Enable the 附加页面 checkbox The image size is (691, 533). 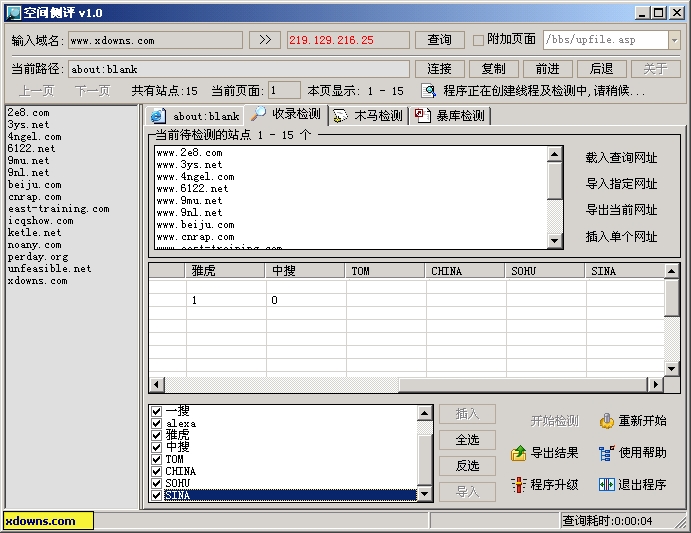click(478, 41)
